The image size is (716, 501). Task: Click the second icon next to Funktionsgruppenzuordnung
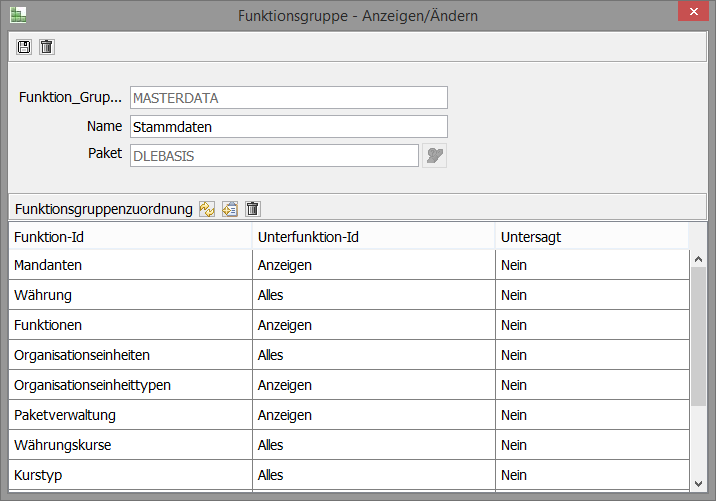pos(230,209)
